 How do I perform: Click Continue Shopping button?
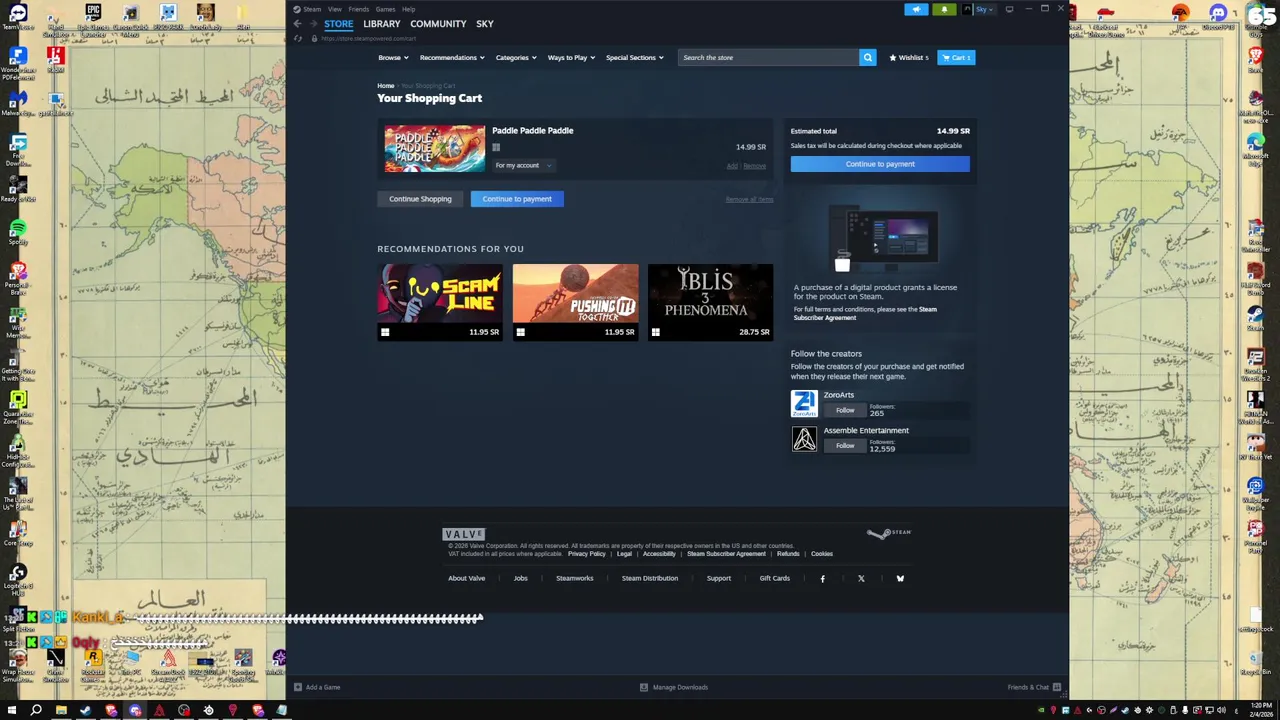pos(420,199)
